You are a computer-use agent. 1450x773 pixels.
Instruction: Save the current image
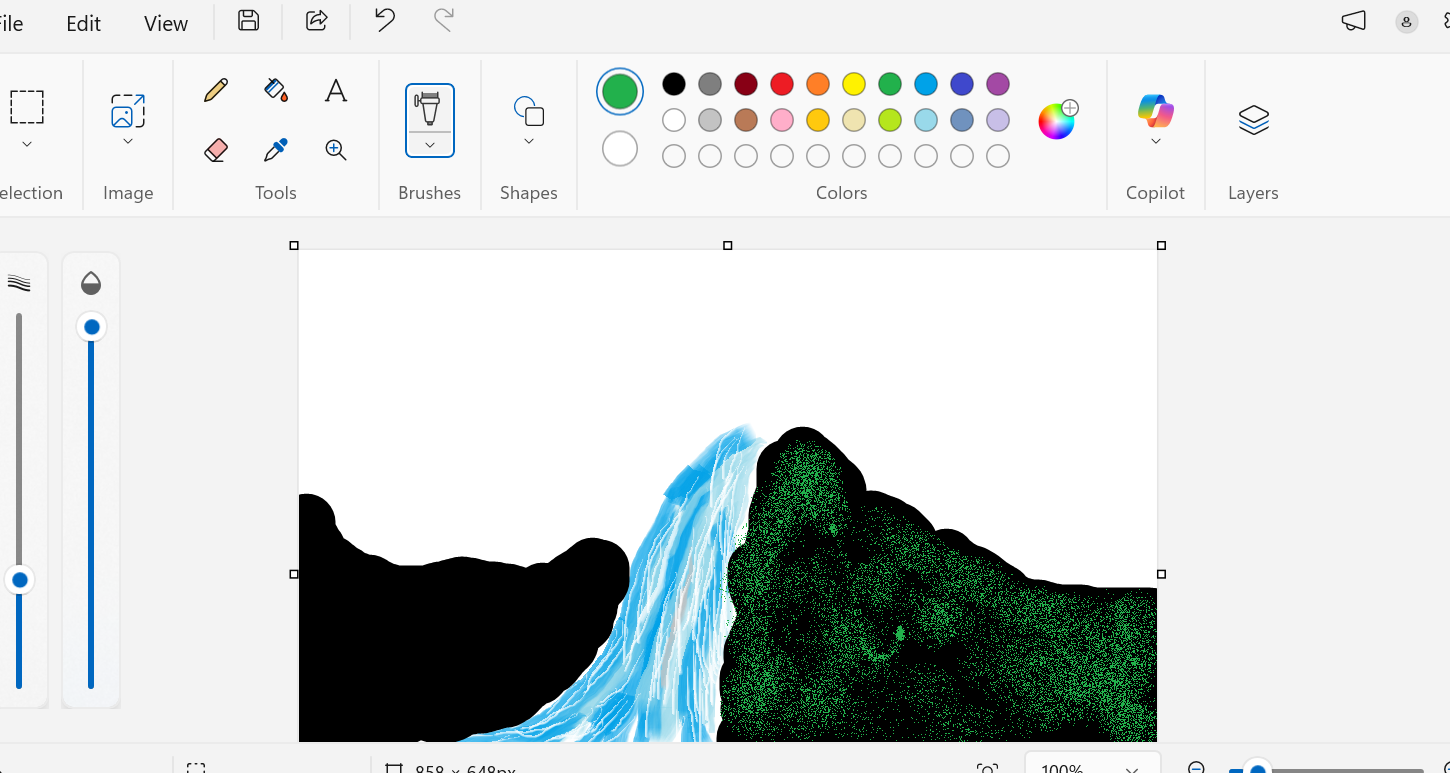click(x=247, y=21)
